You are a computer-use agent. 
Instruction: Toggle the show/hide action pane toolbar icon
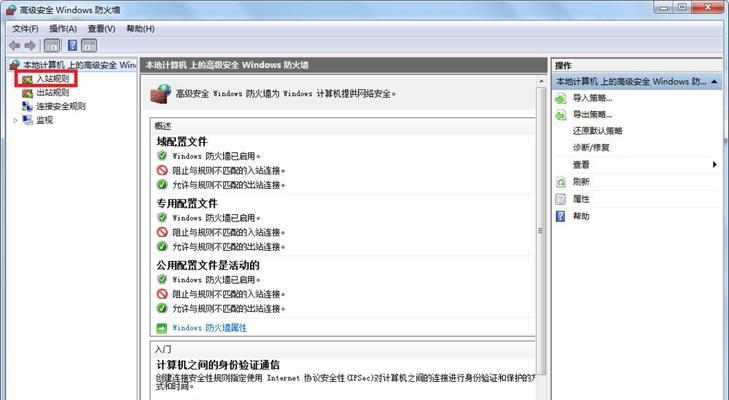point(89,46)
